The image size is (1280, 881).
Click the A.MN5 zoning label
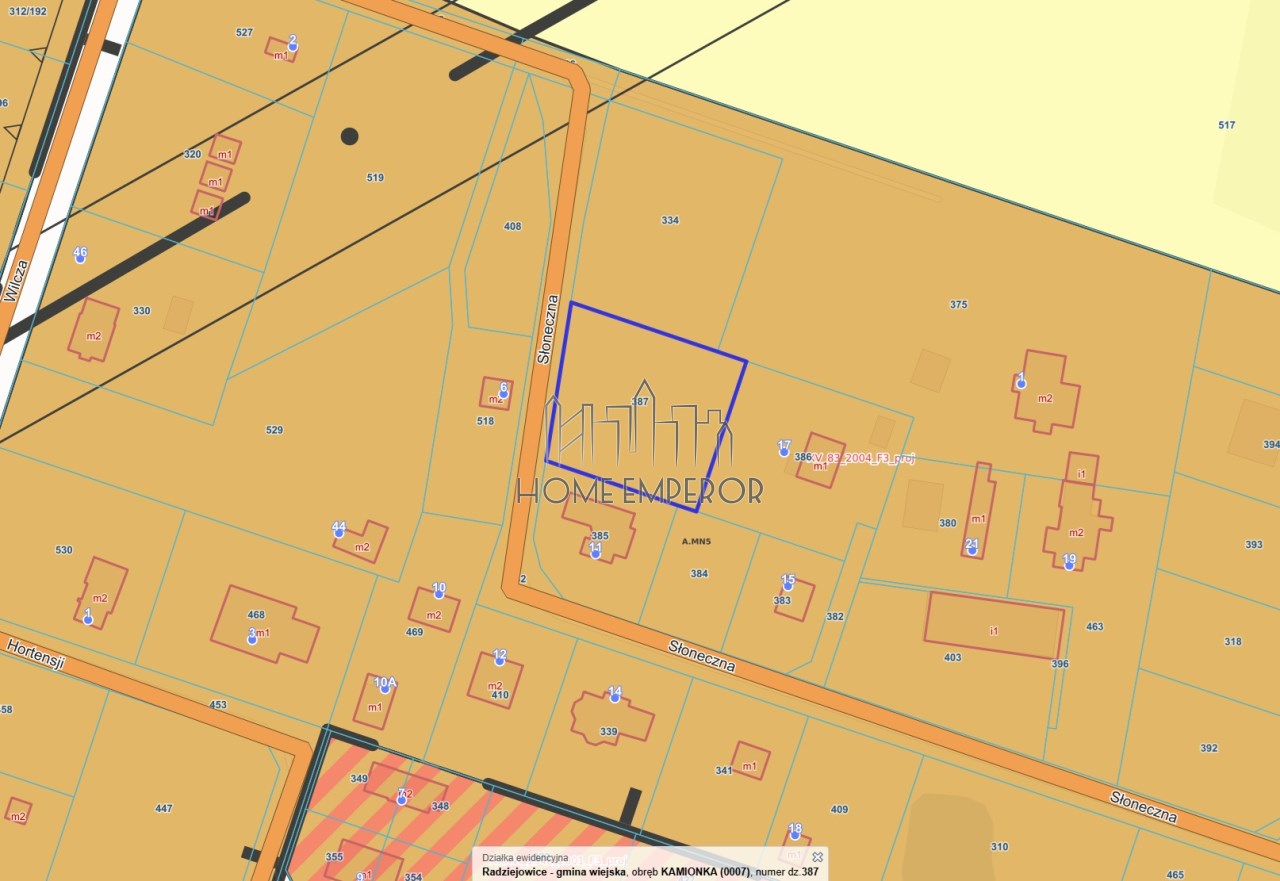(696, 542)
